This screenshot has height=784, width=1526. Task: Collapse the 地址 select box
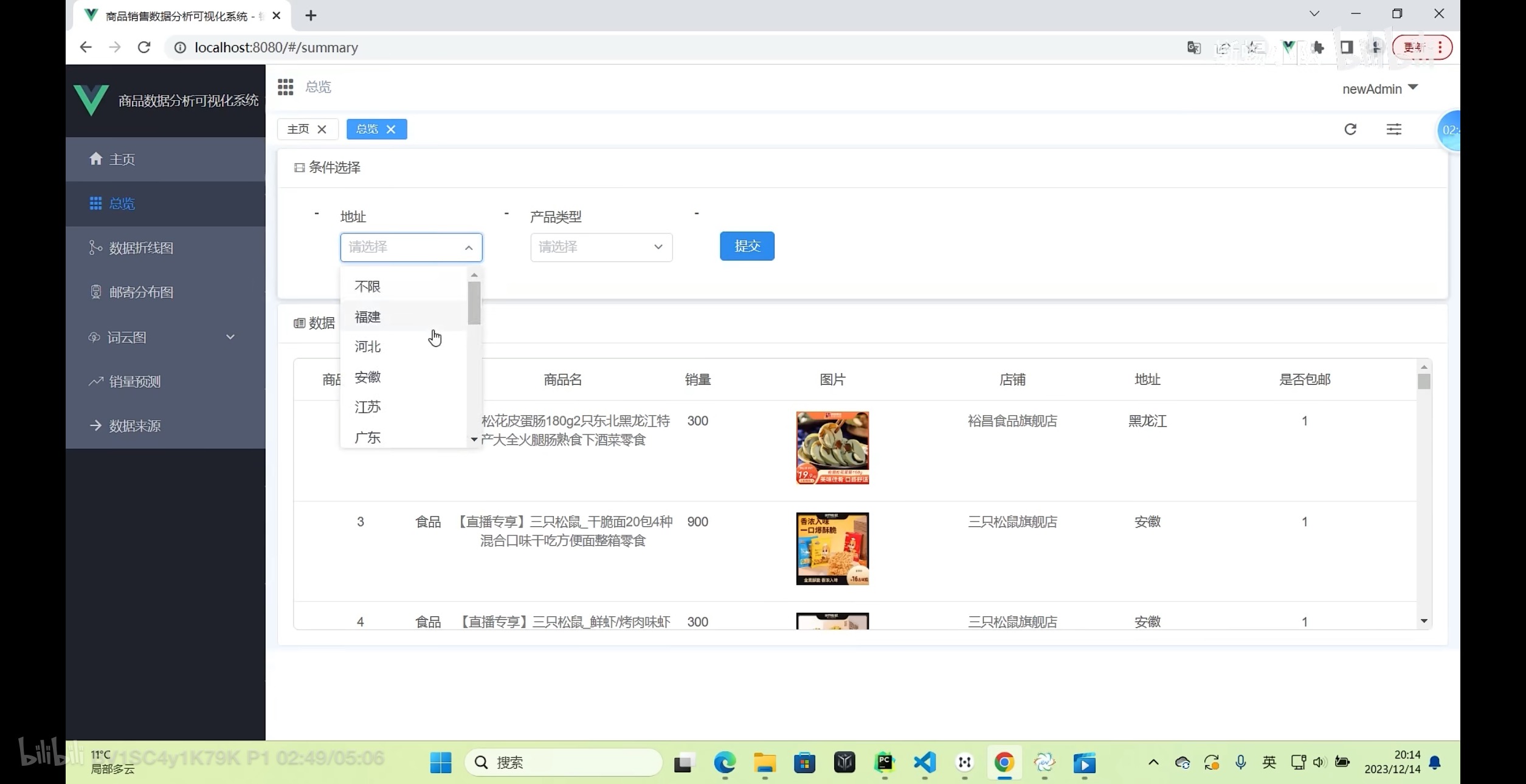pyautogui.click(x=411, y=247)
